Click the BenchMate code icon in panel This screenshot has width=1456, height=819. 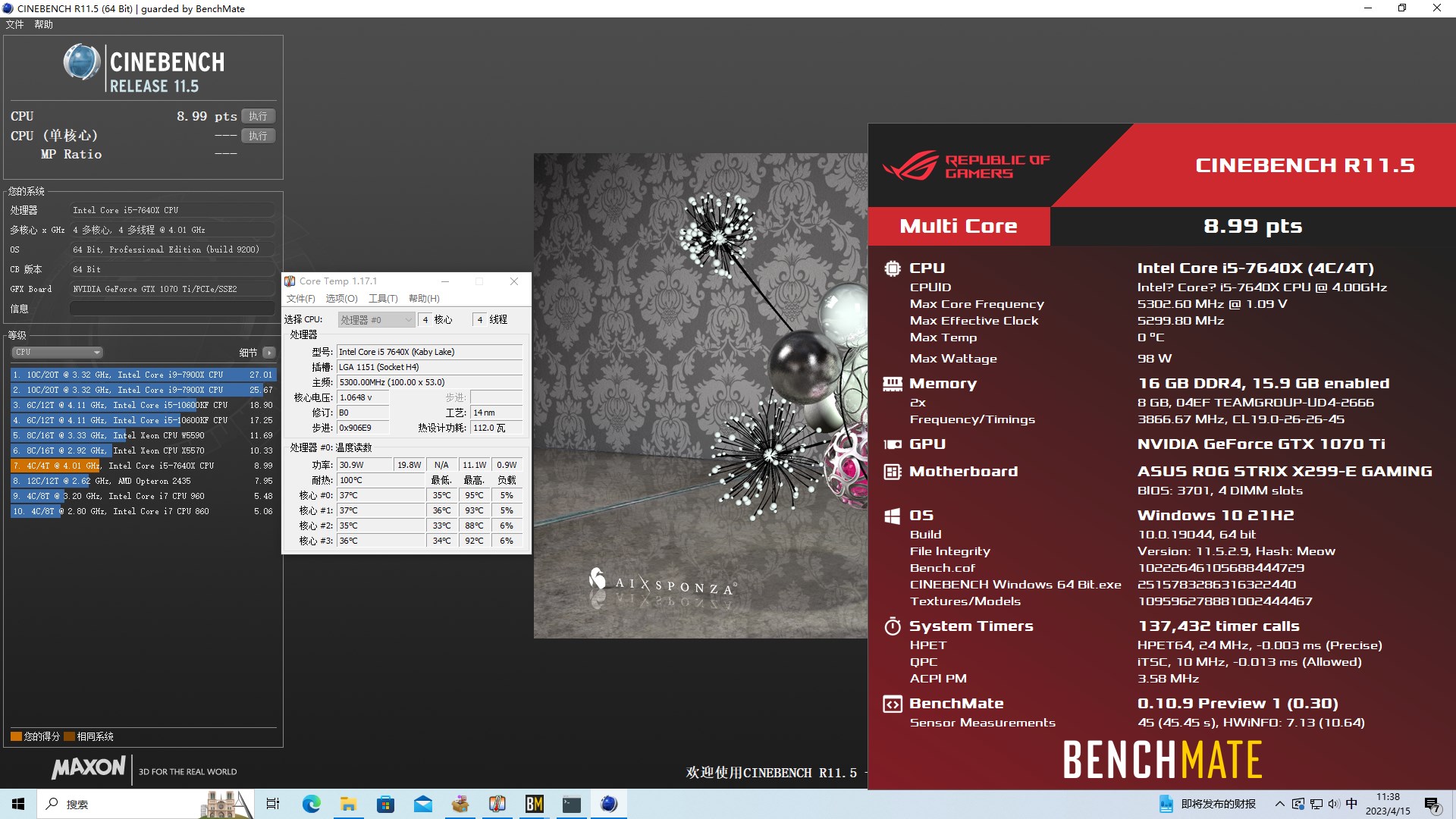click(x=893, y=704)
